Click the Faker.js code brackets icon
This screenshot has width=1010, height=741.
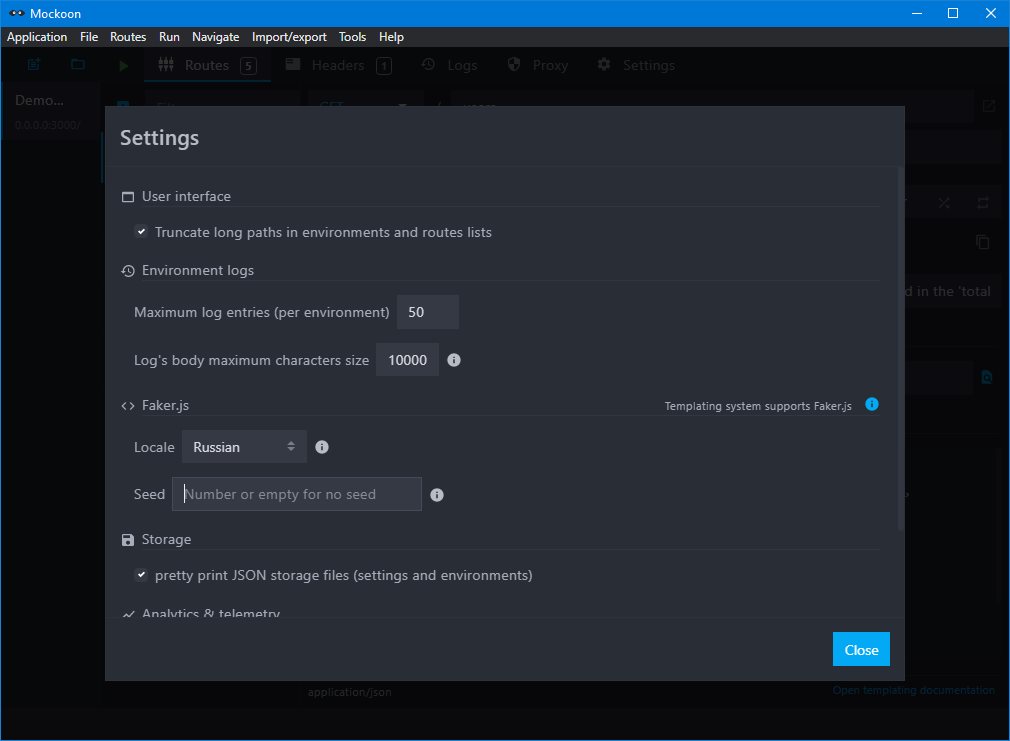(x=128, y=406)
